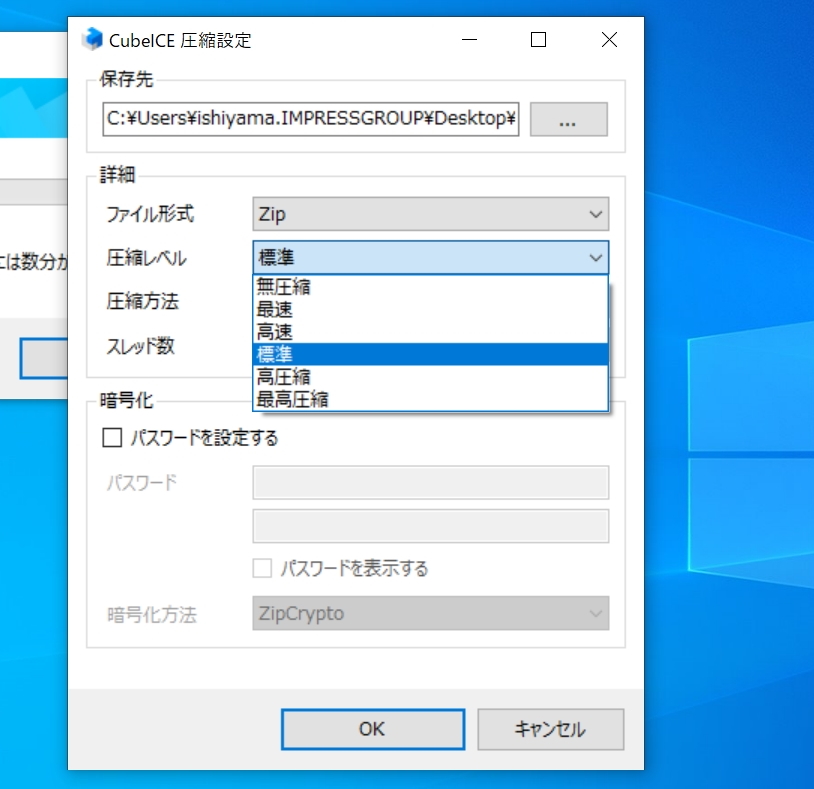Viewport: 814px width, 789px height.
Task: Click the first password input field
Action: (x=430, y=482)
